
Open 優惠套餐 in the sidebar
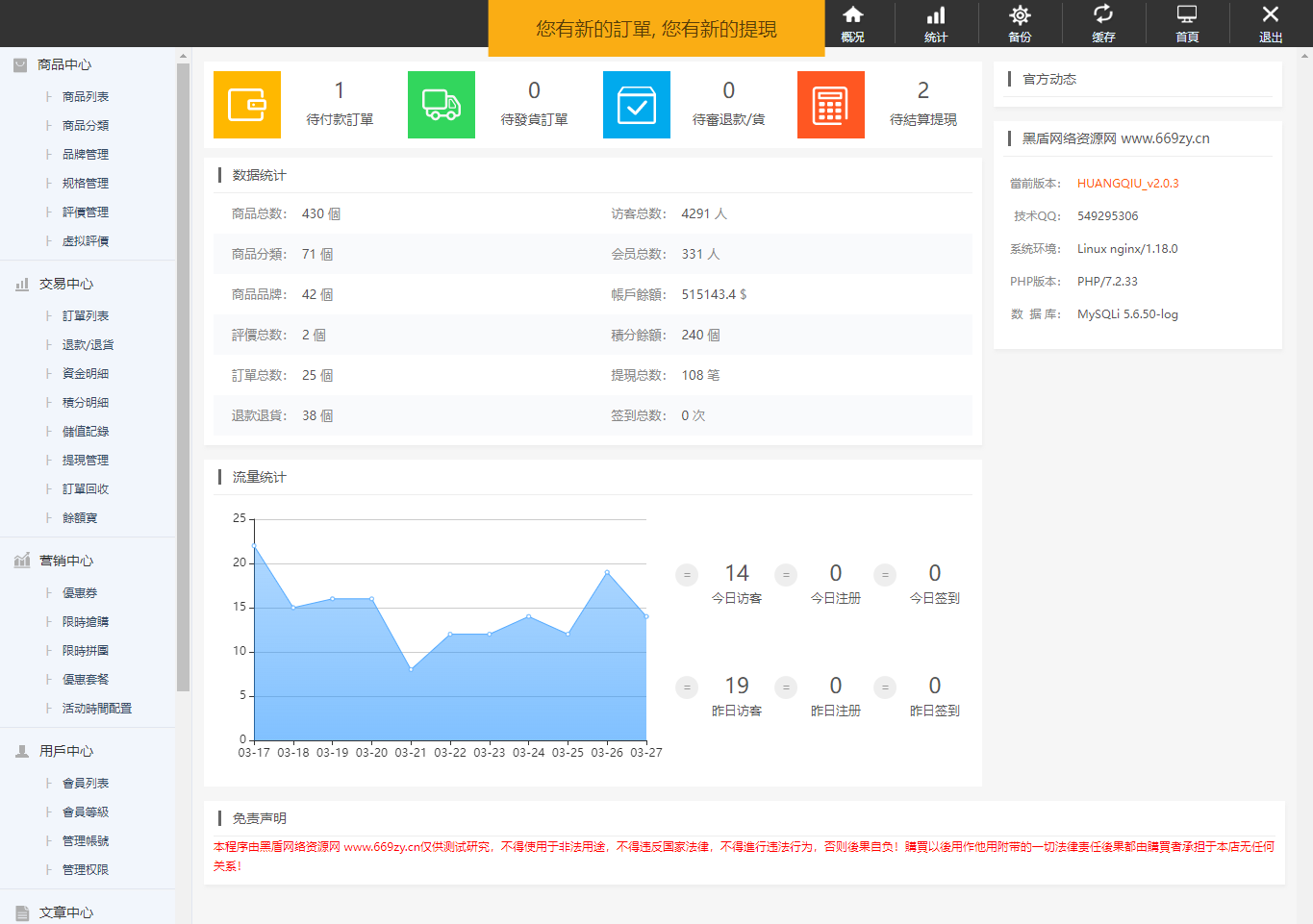click(86, 680)
